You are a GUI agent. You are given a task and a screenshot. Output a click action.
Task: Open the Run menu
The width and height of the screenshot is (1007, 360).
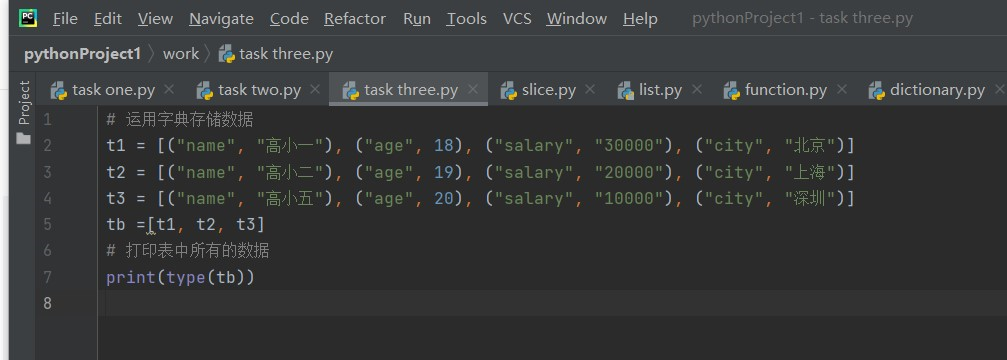[417, 19]
